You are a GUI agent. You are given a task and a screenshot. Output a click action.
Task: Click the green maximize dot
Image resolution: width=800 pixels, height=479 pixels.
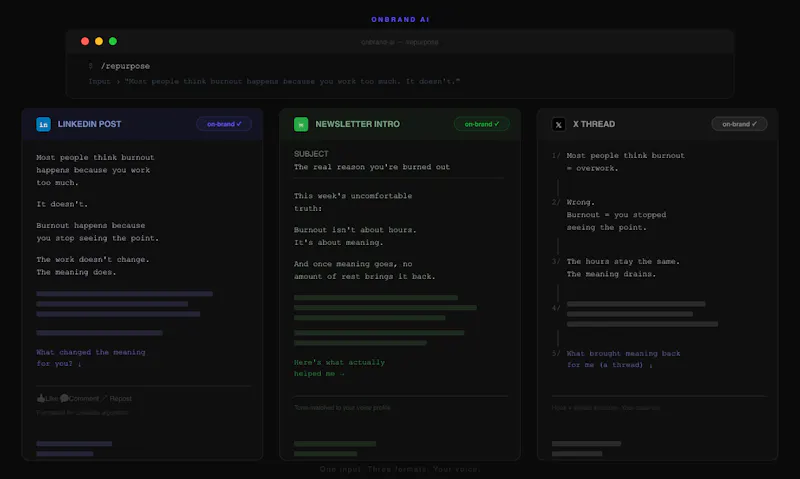tap(113, 41)
